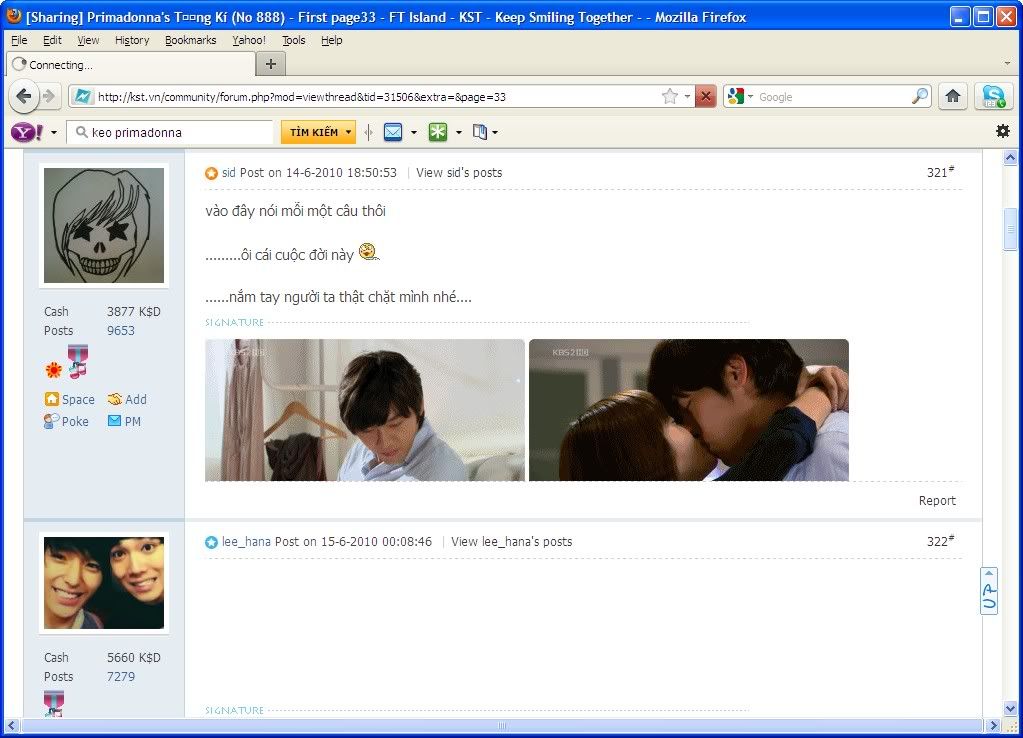Open a new tab with plus button
This screenshot has height=738, width=1023.
[271, 64]
